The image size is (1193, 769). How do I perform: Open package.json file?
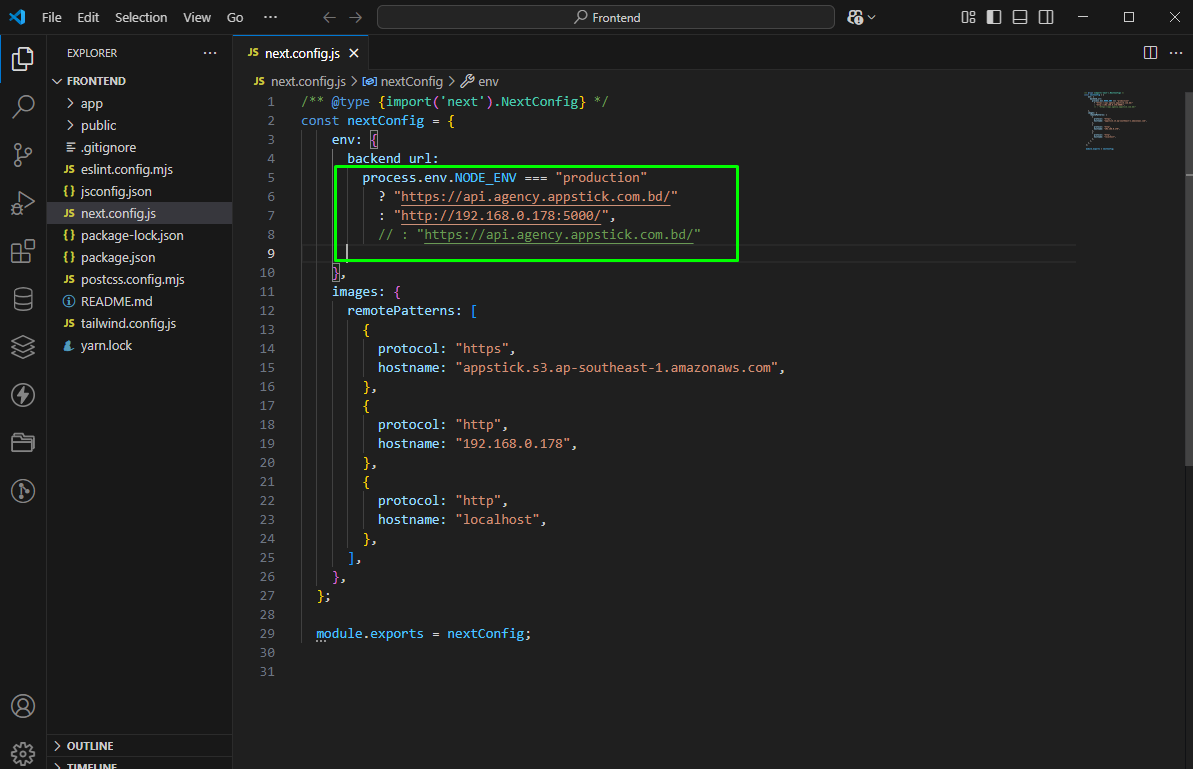tap(140, 258)
